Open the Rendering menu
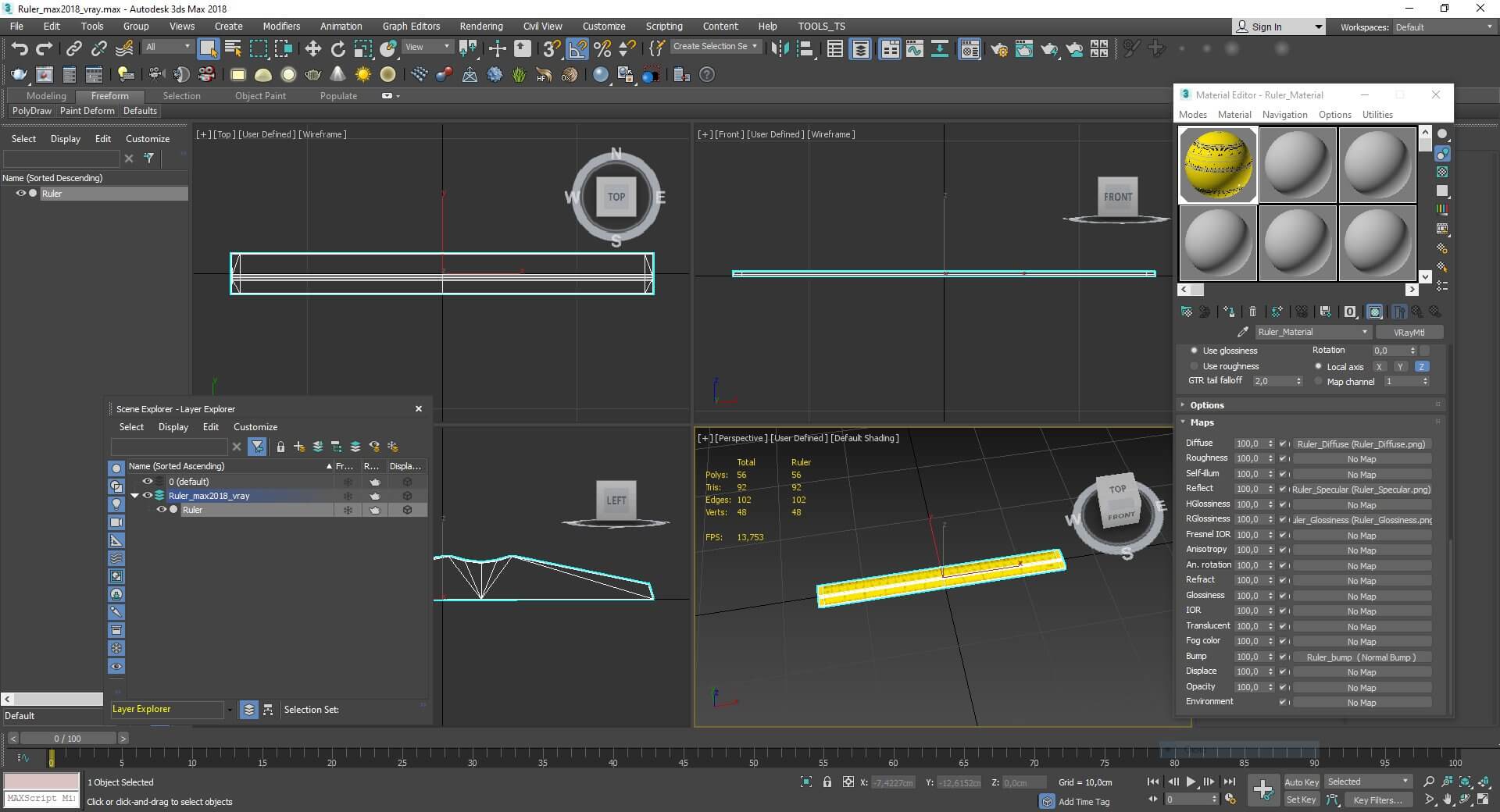This screenshot has width=1500, height=812. click(480, 26)
